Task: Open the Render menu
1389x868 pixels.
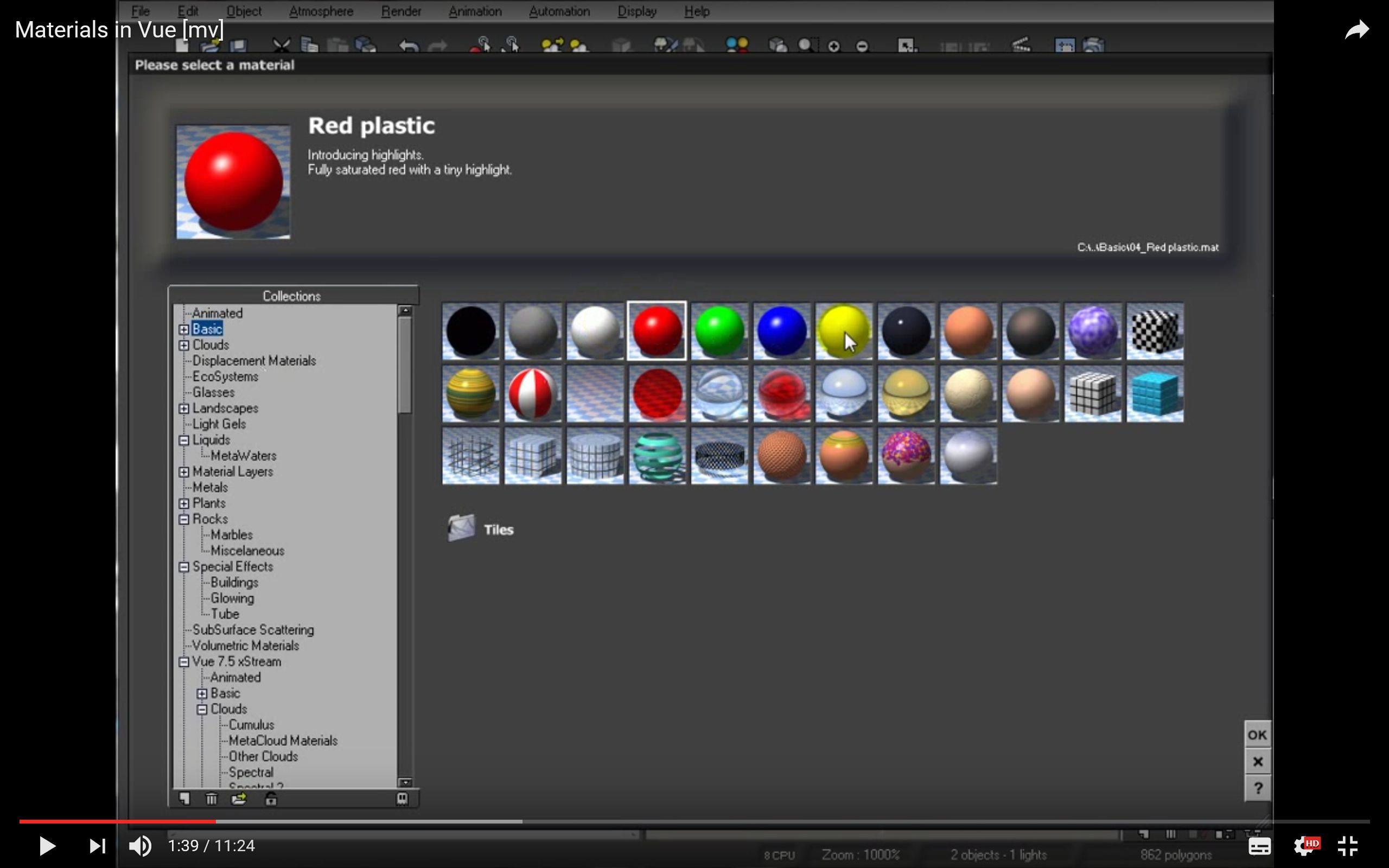Action: tap(400, 11)
